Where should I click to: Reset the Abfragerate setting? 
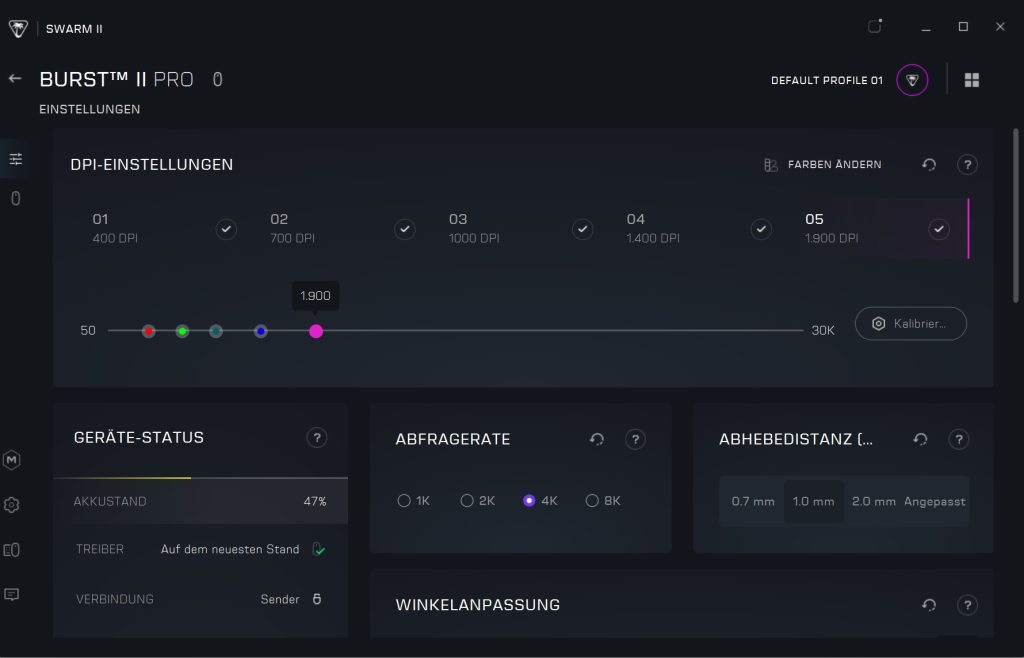[x=597, y=439]
